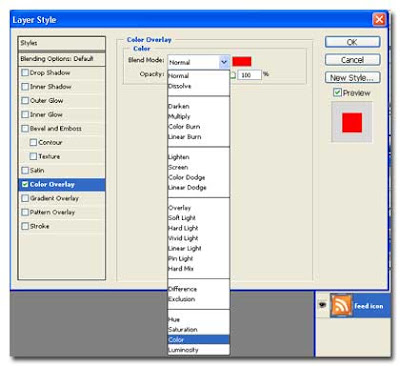Screen dimensions: 400x366
Task: Select the Stroke row label
Action: point(39,226)
